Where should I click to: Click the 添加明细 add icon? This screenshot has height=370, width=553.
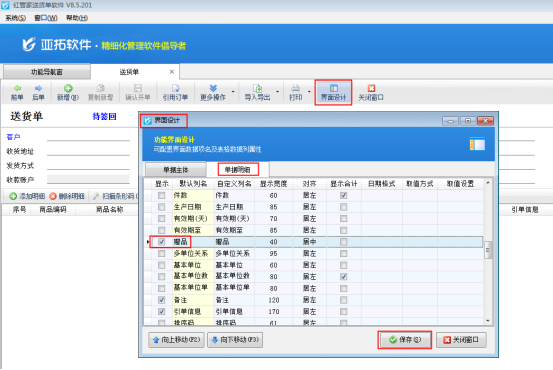point(13,196)
